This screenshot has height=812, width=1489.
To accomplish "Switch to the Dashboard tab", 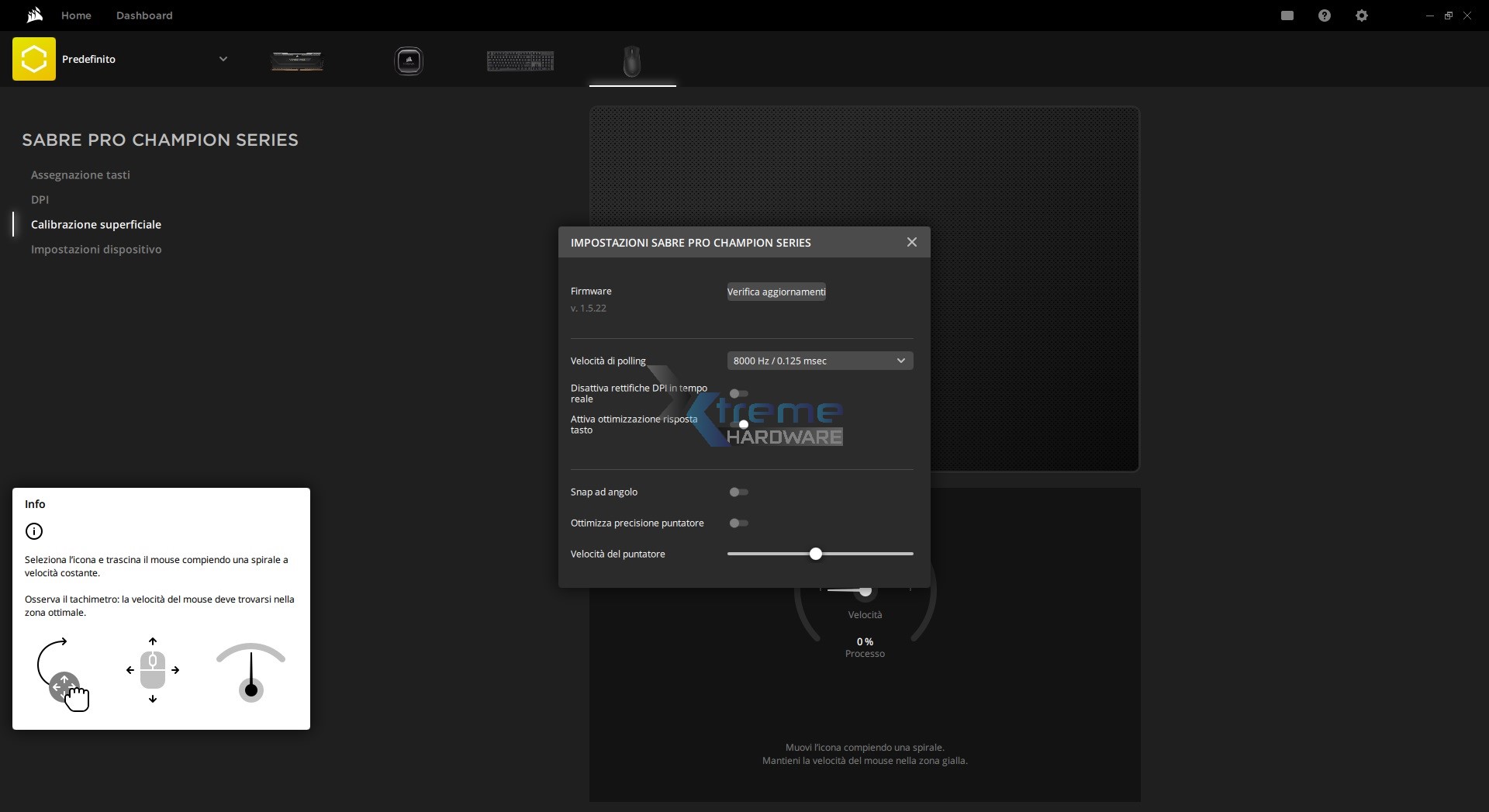I will pyautogui.click(x=144, y=15).
